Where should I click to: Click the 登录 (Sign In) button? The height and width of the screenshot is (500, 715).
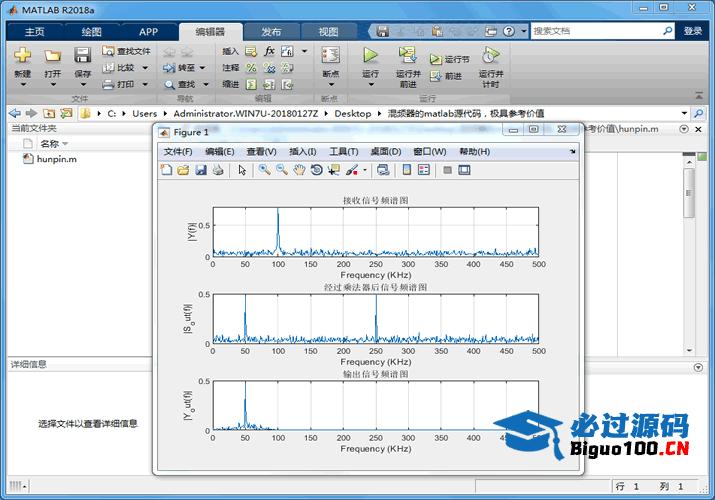point(693,31)
